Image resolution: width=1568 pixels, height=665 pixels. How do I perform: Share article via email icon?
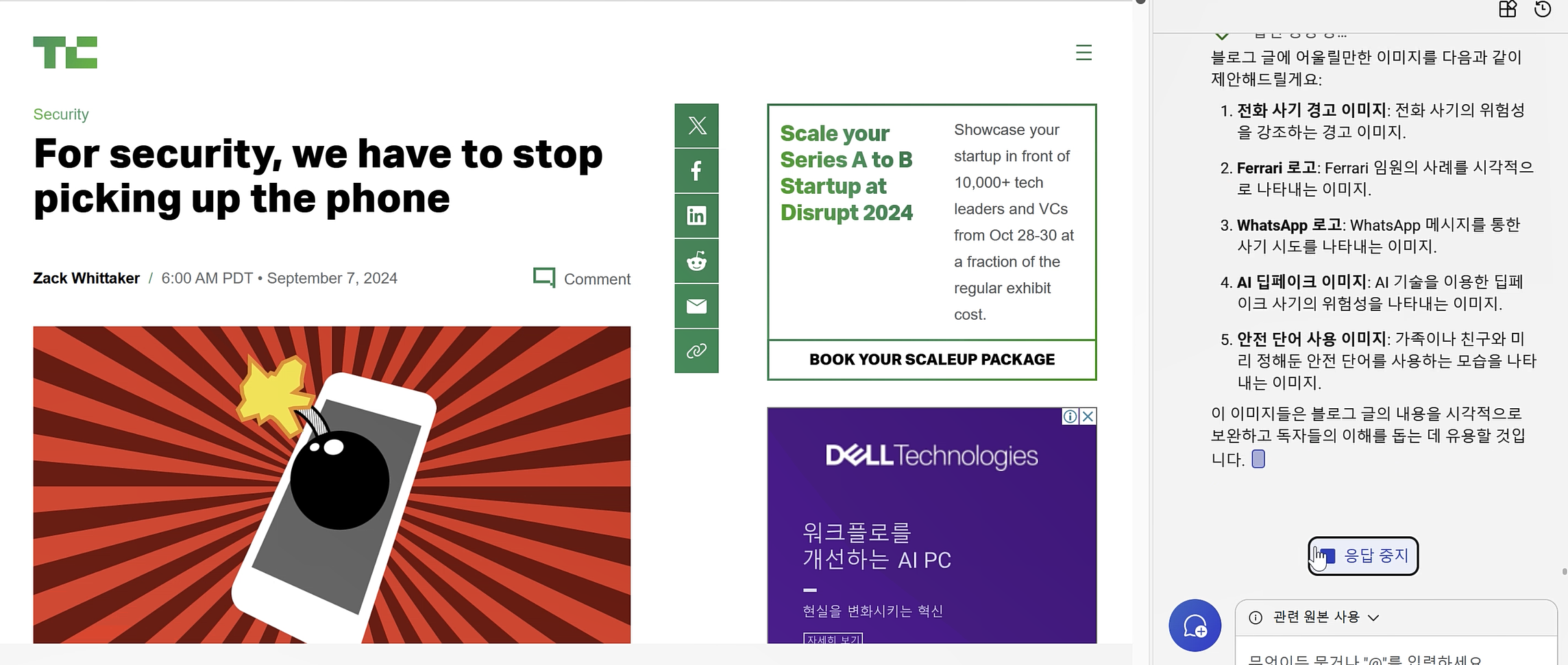(x=696, y=306)
